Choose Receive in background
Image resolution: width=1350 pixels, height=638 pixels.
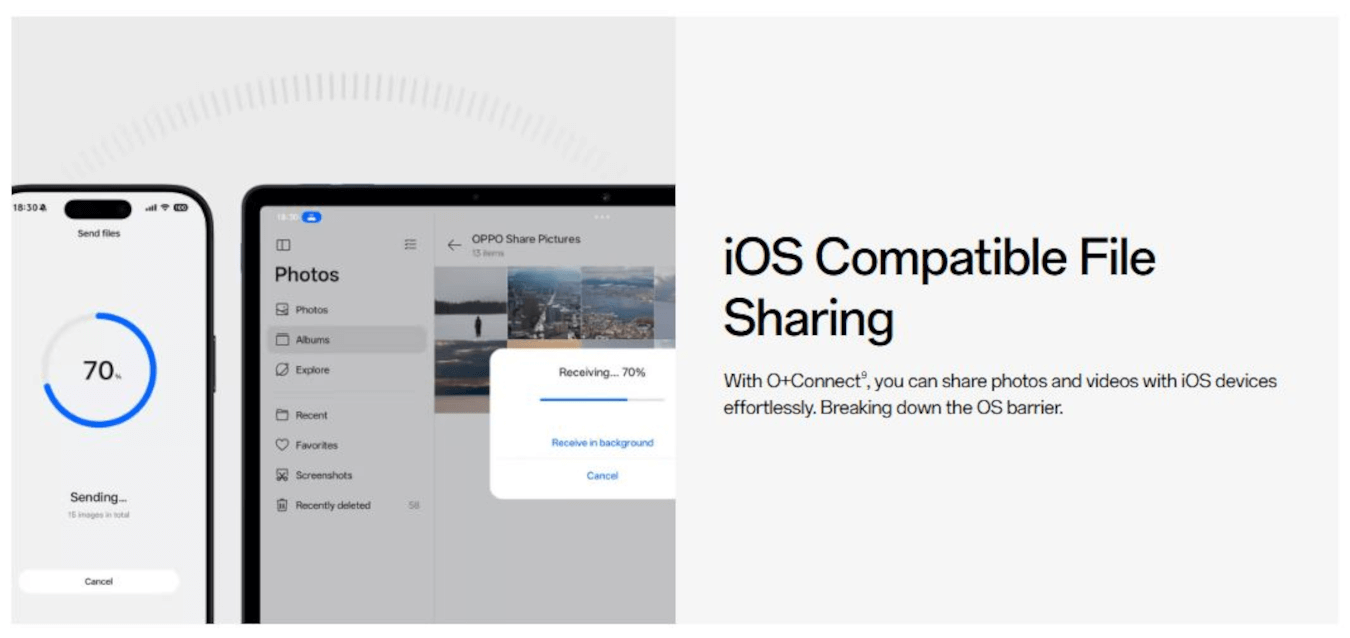pyautogui.click(x=602, y=442)
